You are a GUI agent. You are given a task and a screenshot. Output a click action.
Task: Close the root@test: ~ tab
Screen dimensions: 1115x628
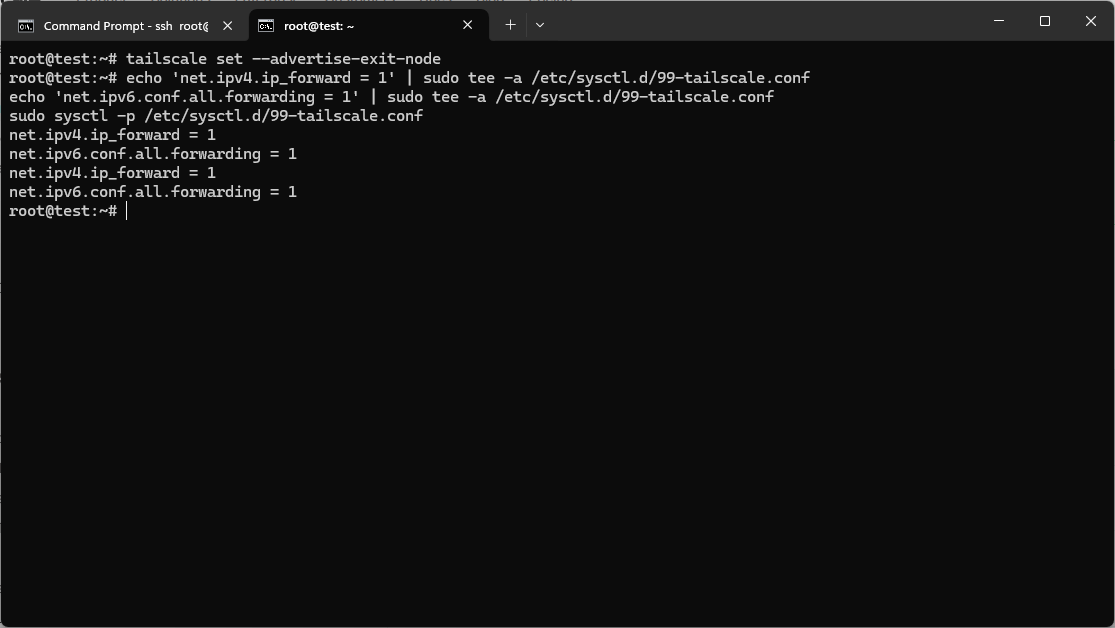pos(467,25)
